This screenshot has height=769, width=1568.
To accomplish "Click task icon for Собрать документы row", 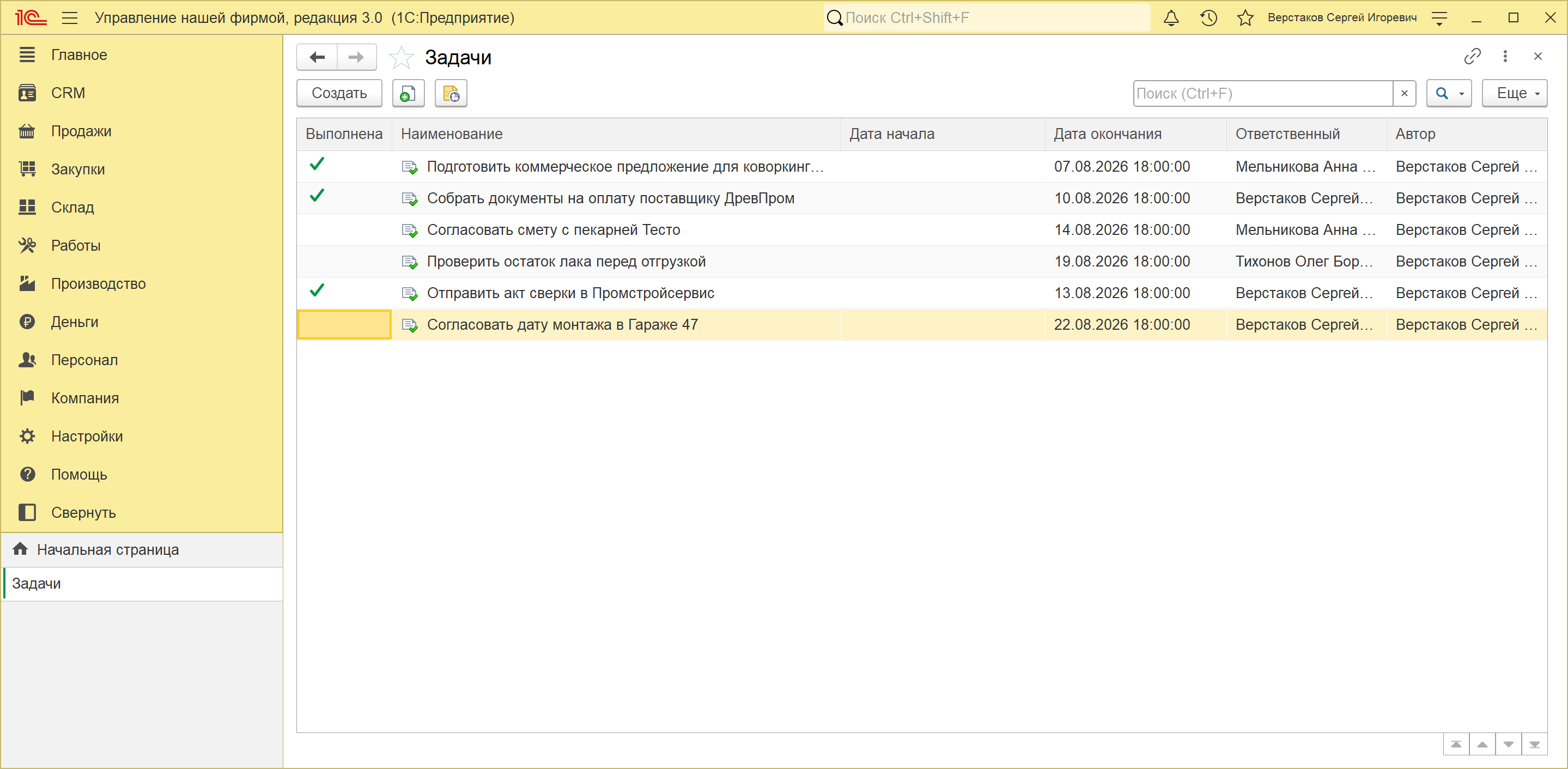I will tap(410, 199).
